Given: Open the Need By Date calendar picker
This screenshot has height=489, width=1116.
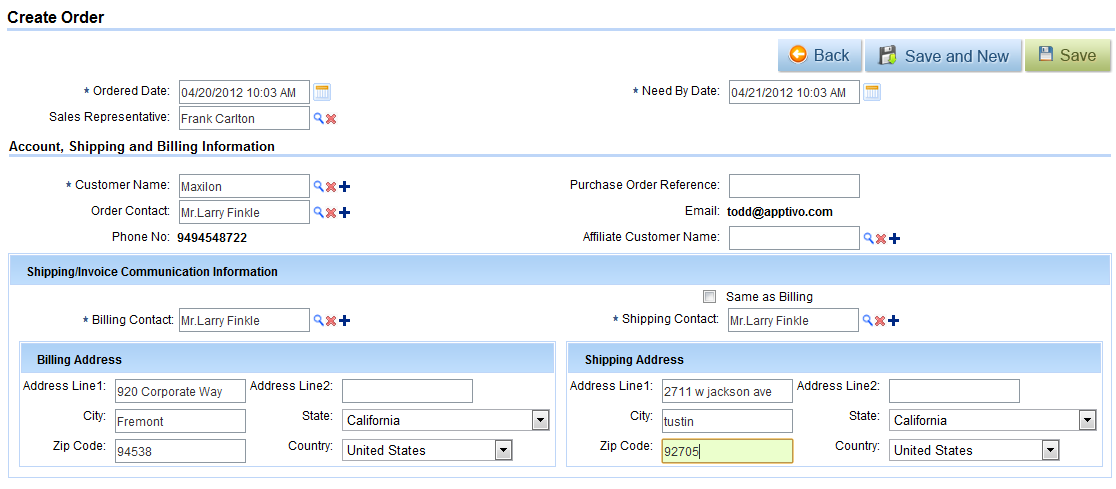Looking at the screenshot, I should [872, 92].
